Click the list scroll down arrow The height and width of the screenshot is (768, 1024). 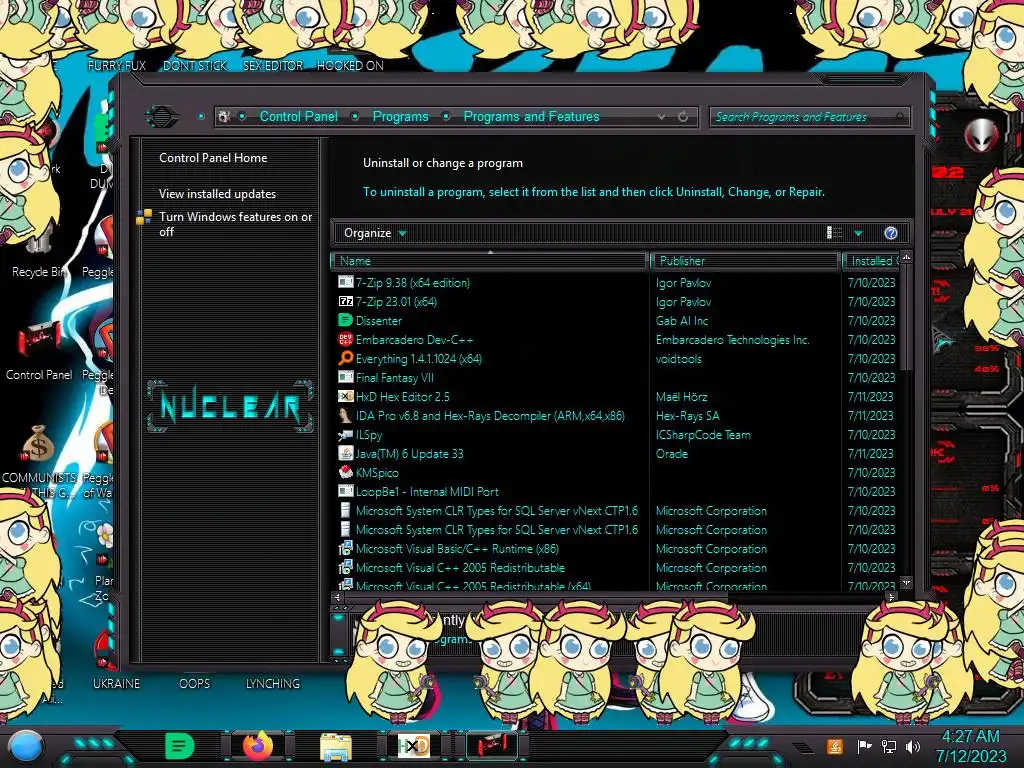pos(906,581)
